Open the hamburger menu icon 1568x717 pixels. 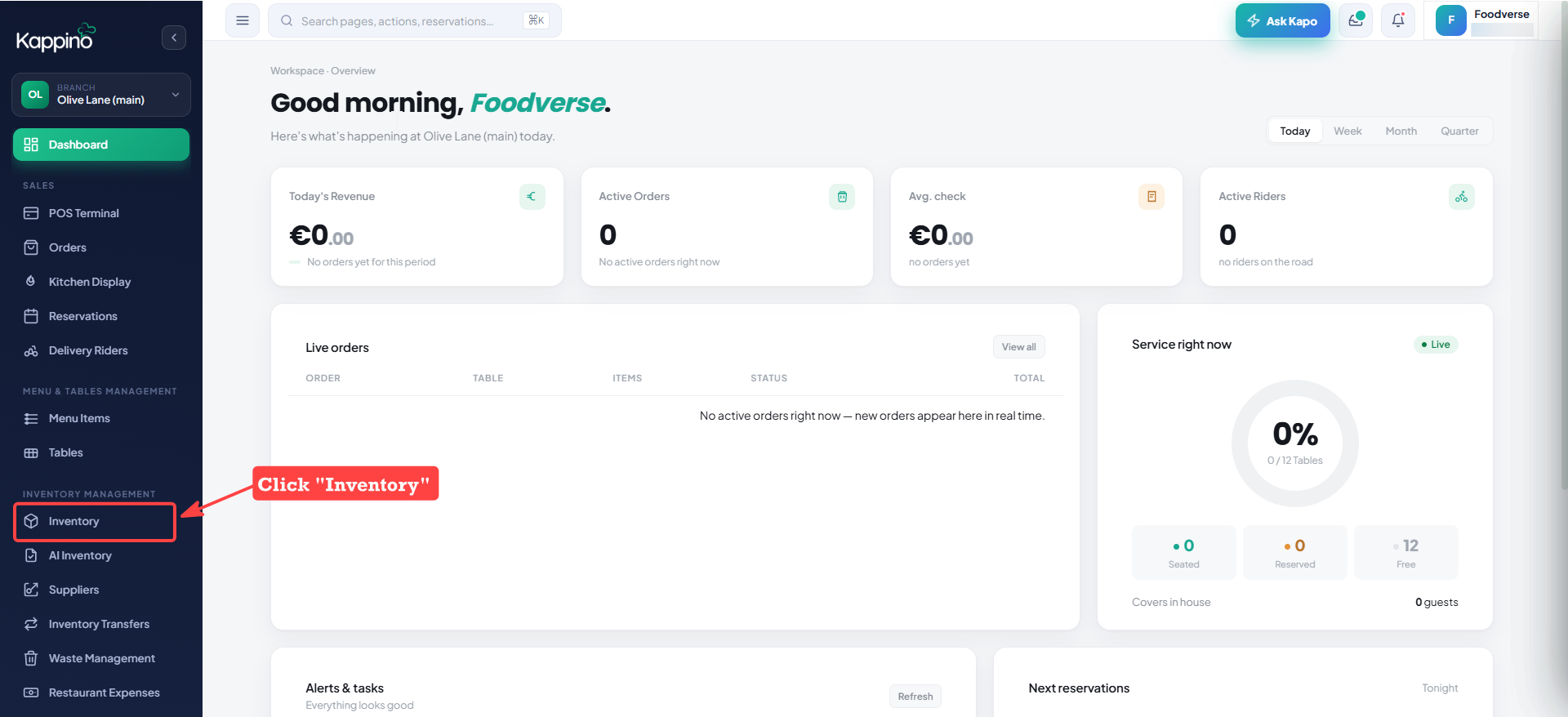[x=243, y=20]
